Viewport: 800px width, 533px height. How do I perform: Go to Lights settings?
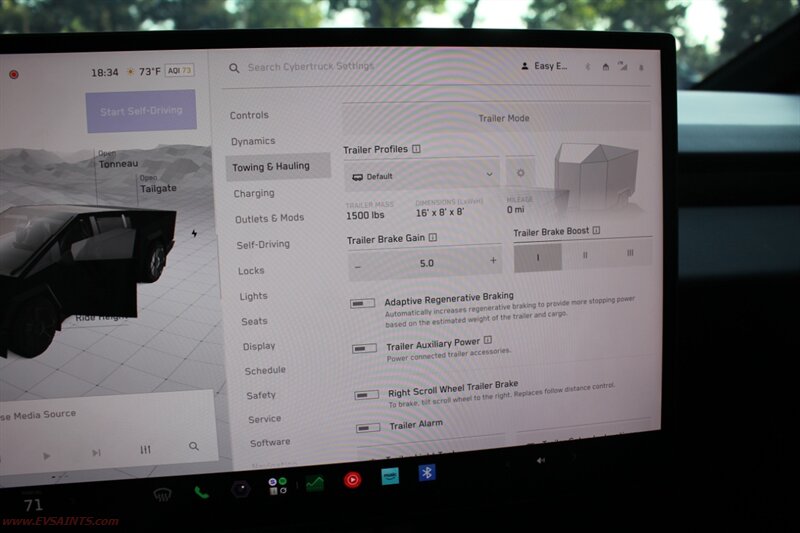pyautogui.click(x=254, y=296)
